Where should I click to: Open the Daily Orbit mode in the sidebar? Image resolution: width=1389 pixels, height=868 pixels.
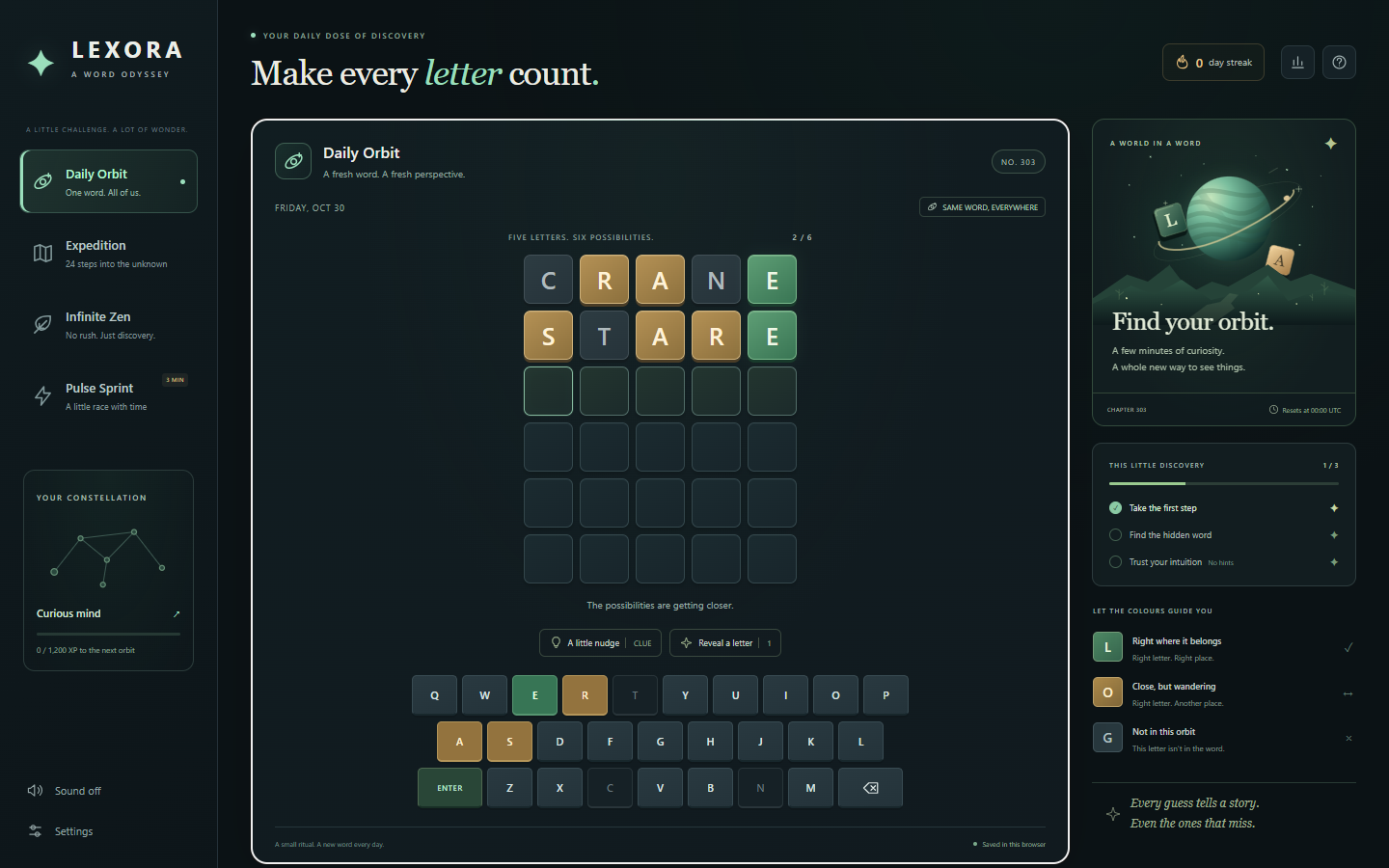pyautogui.click(x=109, y=181)
